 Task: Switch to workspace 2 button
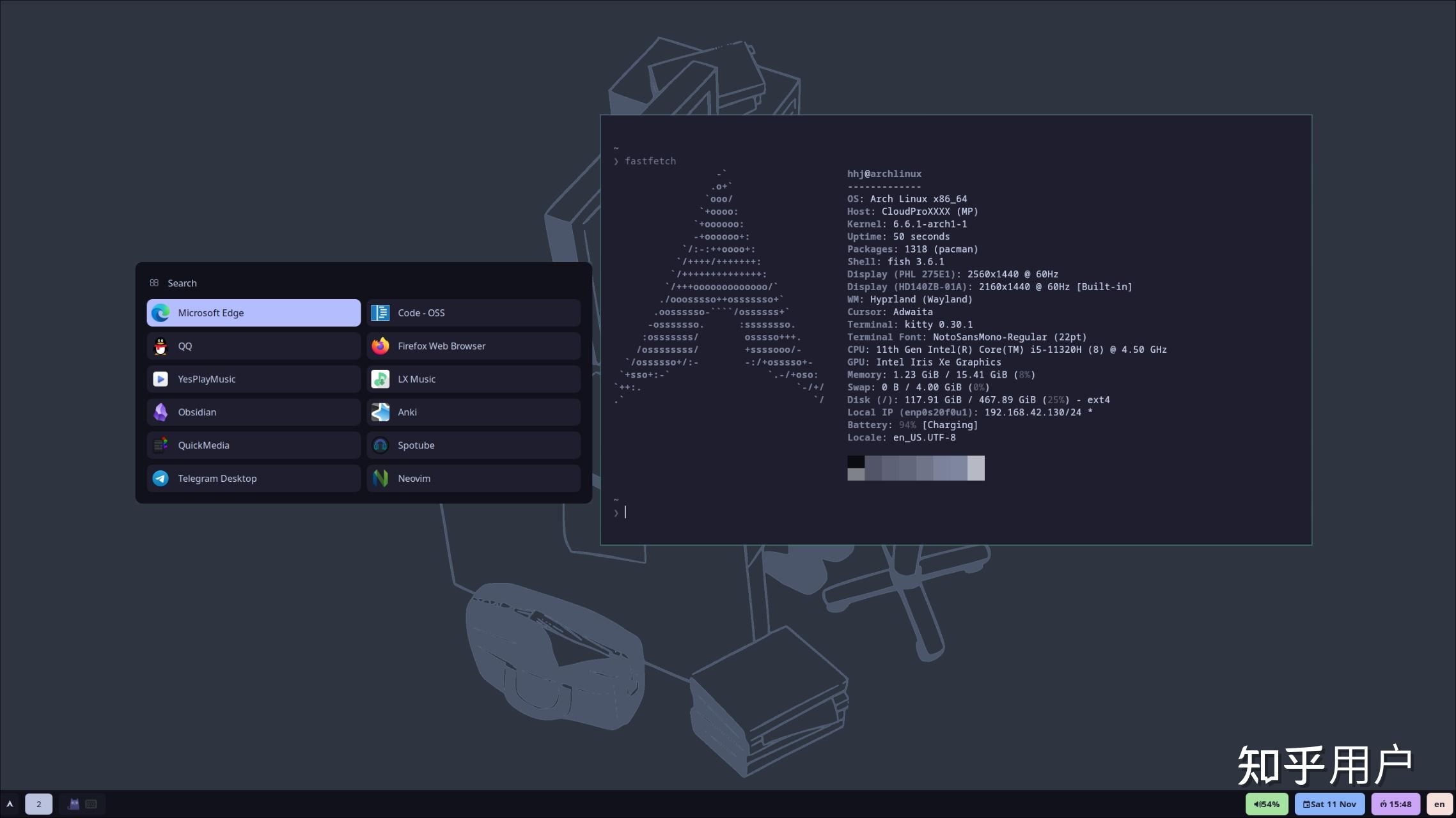tap(38, 804)
